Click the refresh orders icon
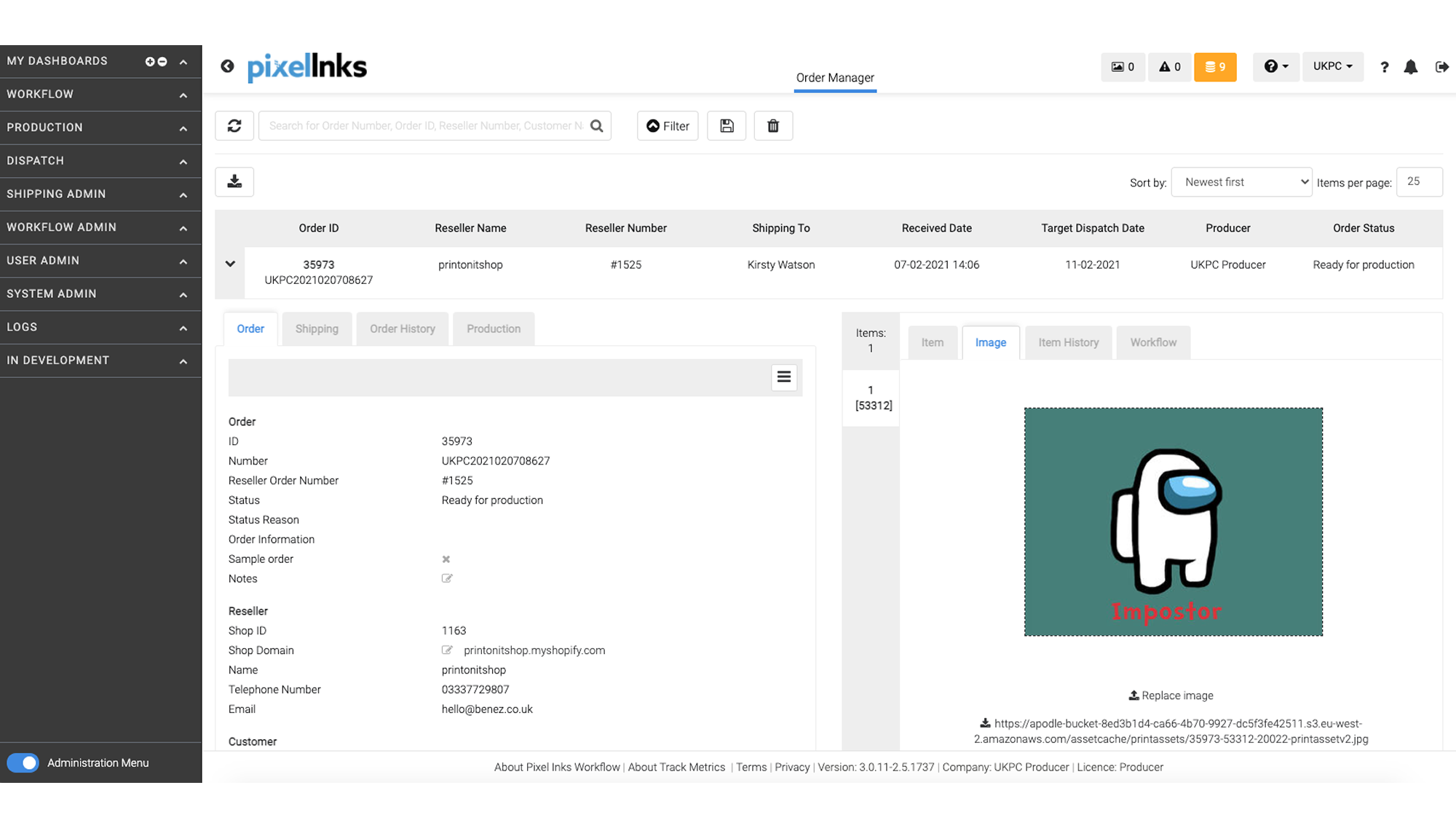The image size is (1456, 828). click(234, 126)
